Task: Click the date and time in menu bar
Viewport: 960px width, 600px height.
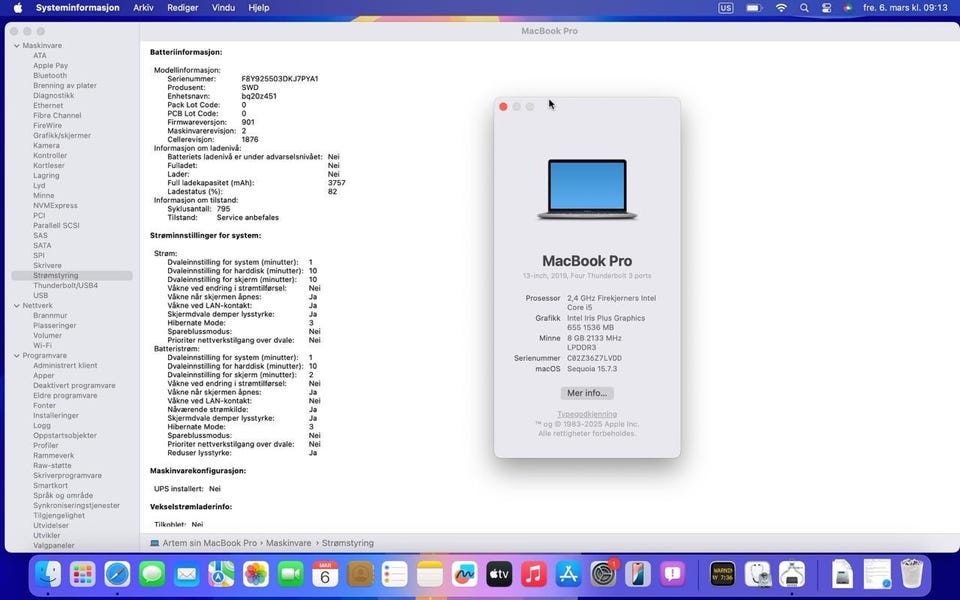Action: click(x=905, y=8)
